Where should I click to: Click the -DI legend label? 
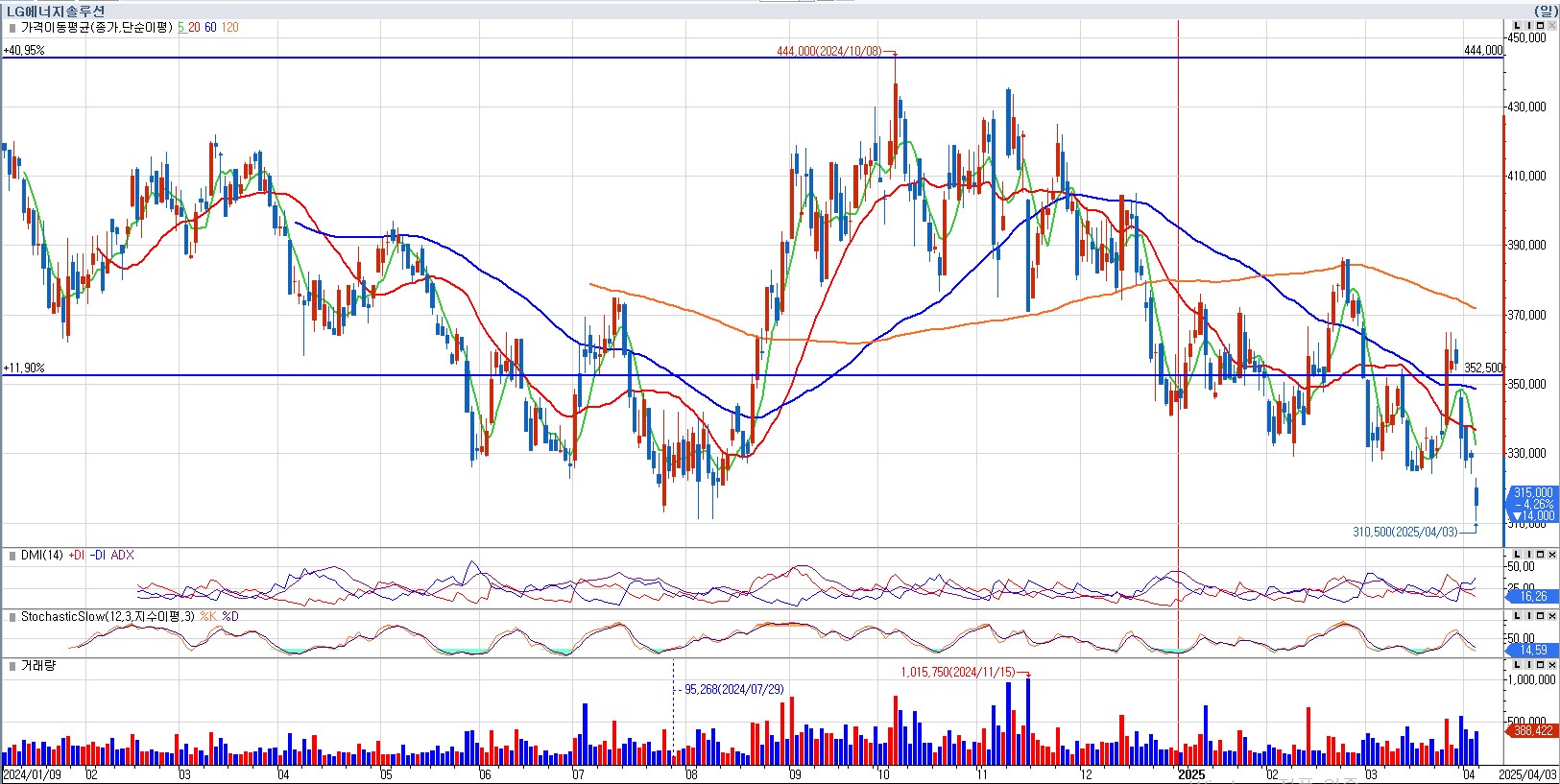click(x=99, y=556)
